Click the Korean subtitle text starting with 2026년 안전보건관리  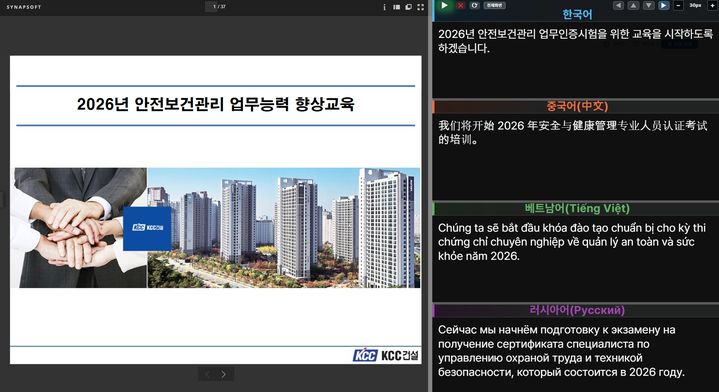click(575, 41)
